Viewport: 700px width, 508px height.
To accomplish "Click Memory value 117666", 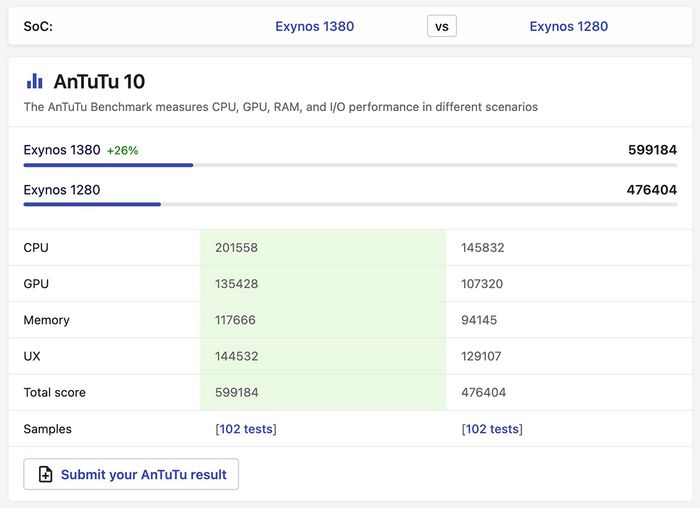I will coord(235,320).
